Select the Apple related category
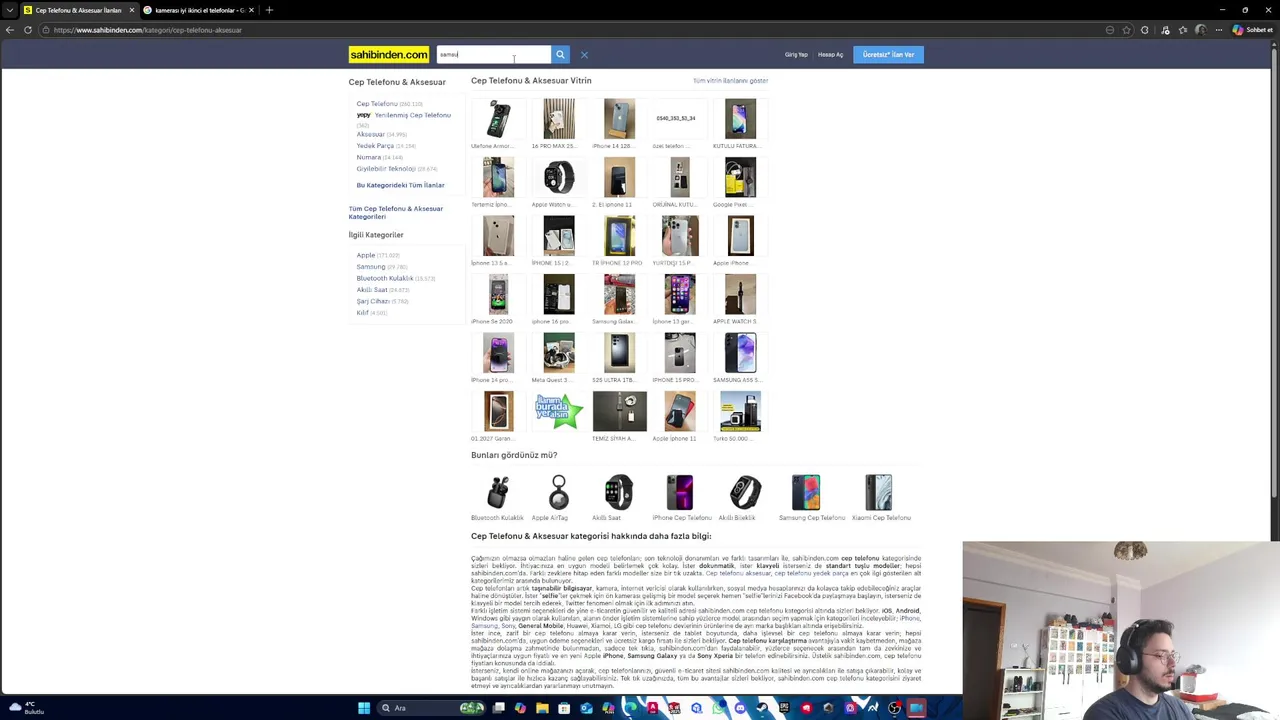Screen dimensions: 1280x720 [x=366, y=255]
